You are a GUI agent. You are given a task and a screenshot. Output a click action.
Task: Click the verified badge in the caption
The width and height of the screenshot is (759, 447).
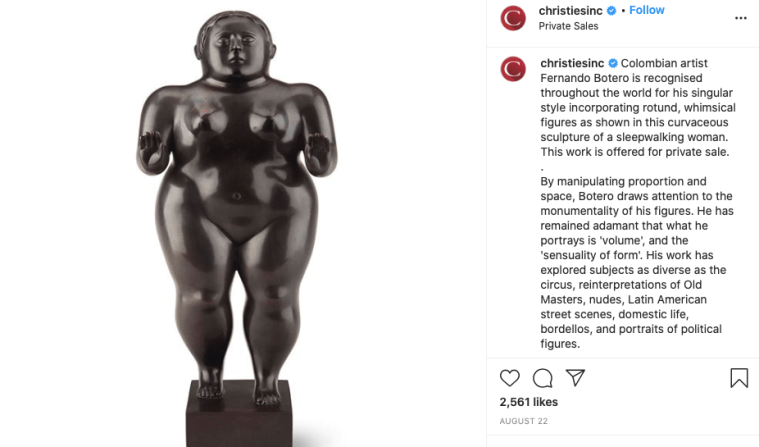(x=613, y=63)
